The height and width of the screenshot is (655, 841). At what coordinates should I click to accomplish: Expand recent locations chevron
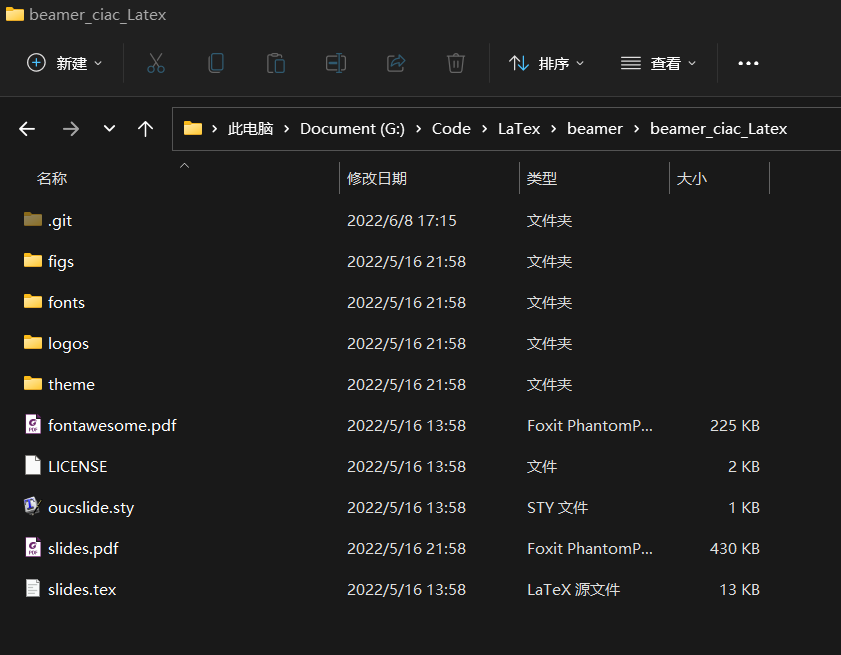click(109, 129)
